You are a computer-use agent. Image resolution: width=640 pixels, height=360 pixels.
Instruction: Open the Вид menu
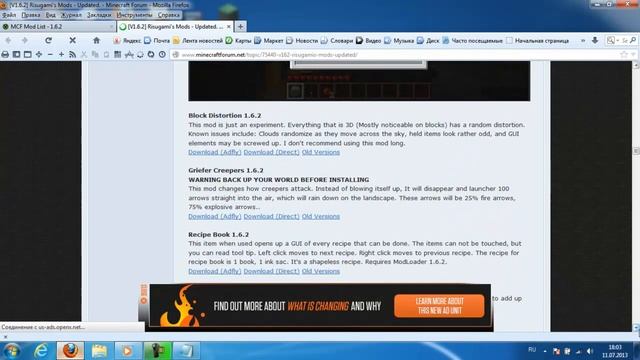[51, 15]
